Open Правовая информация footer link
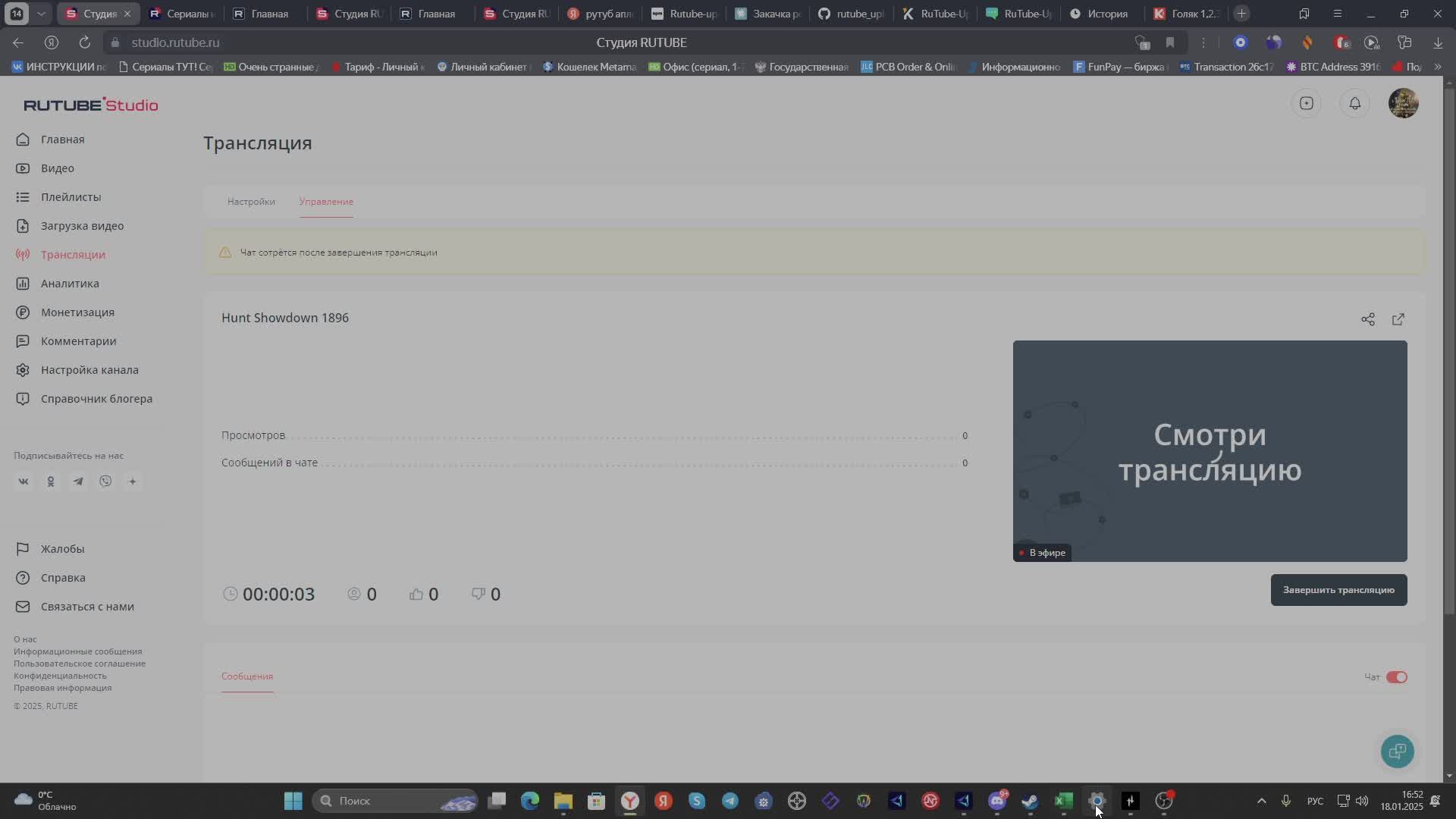 [x=62, y=688]
